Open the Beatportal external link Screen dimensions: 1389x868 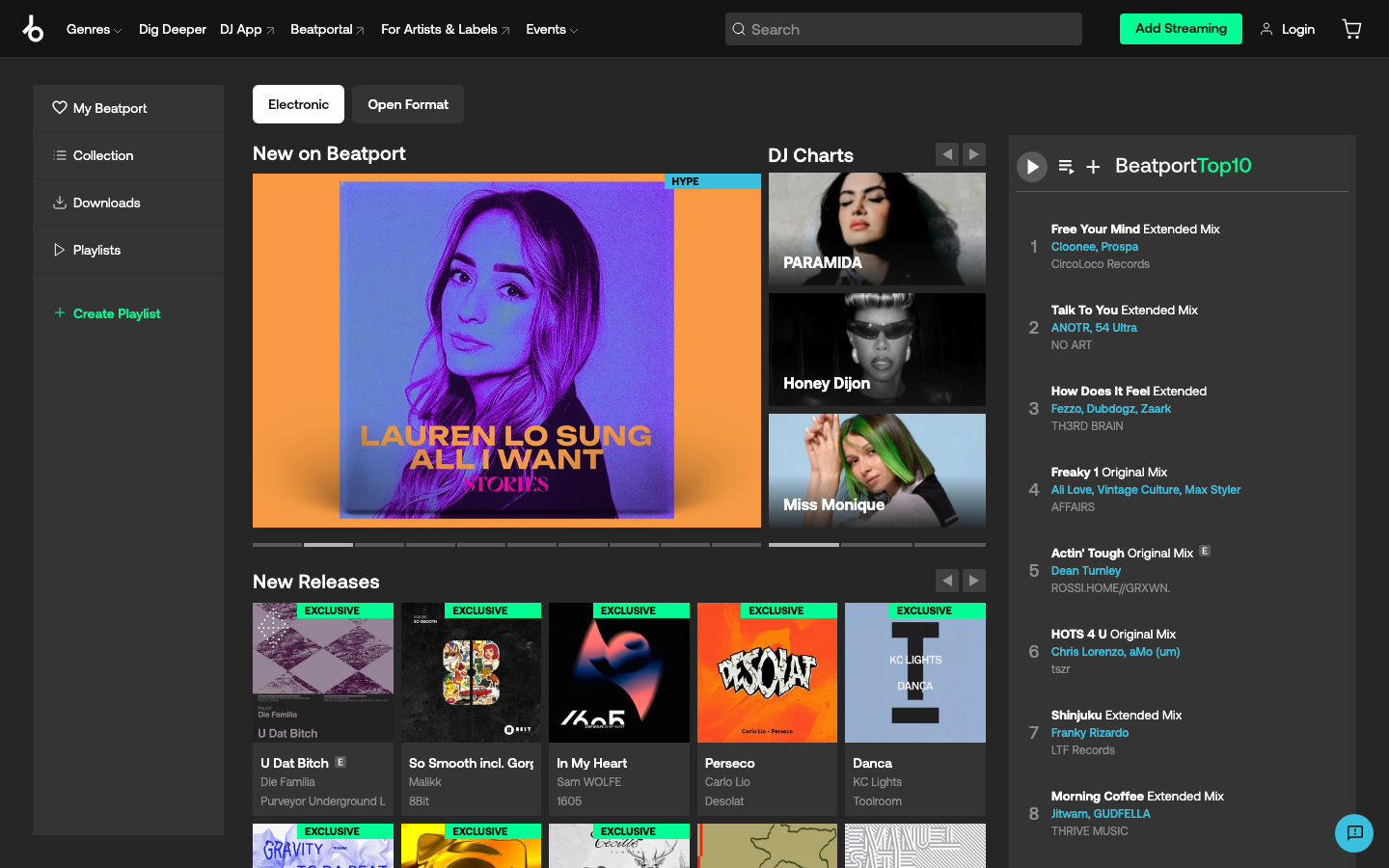click(327, 30)
